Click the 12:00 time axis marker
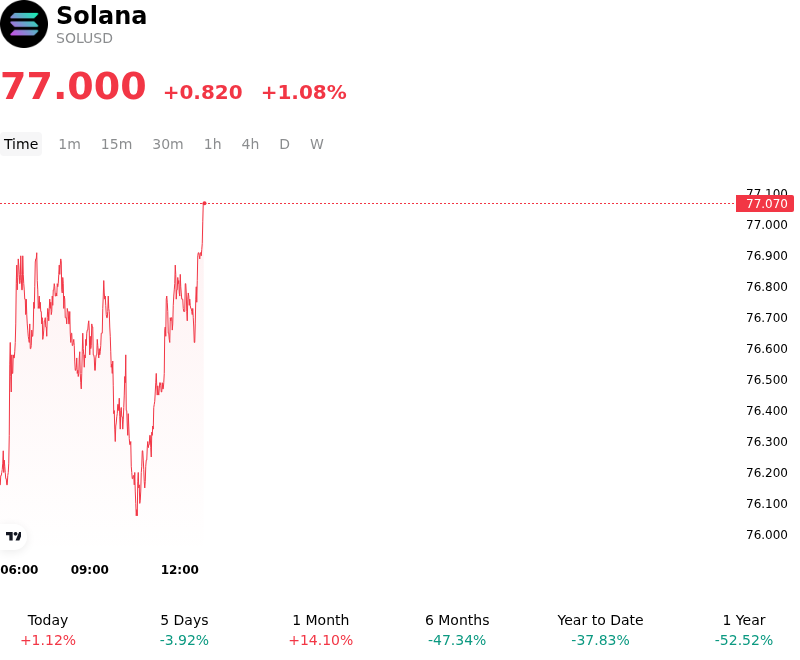This screenshot has height=660, width=800. tap(180, 570)
